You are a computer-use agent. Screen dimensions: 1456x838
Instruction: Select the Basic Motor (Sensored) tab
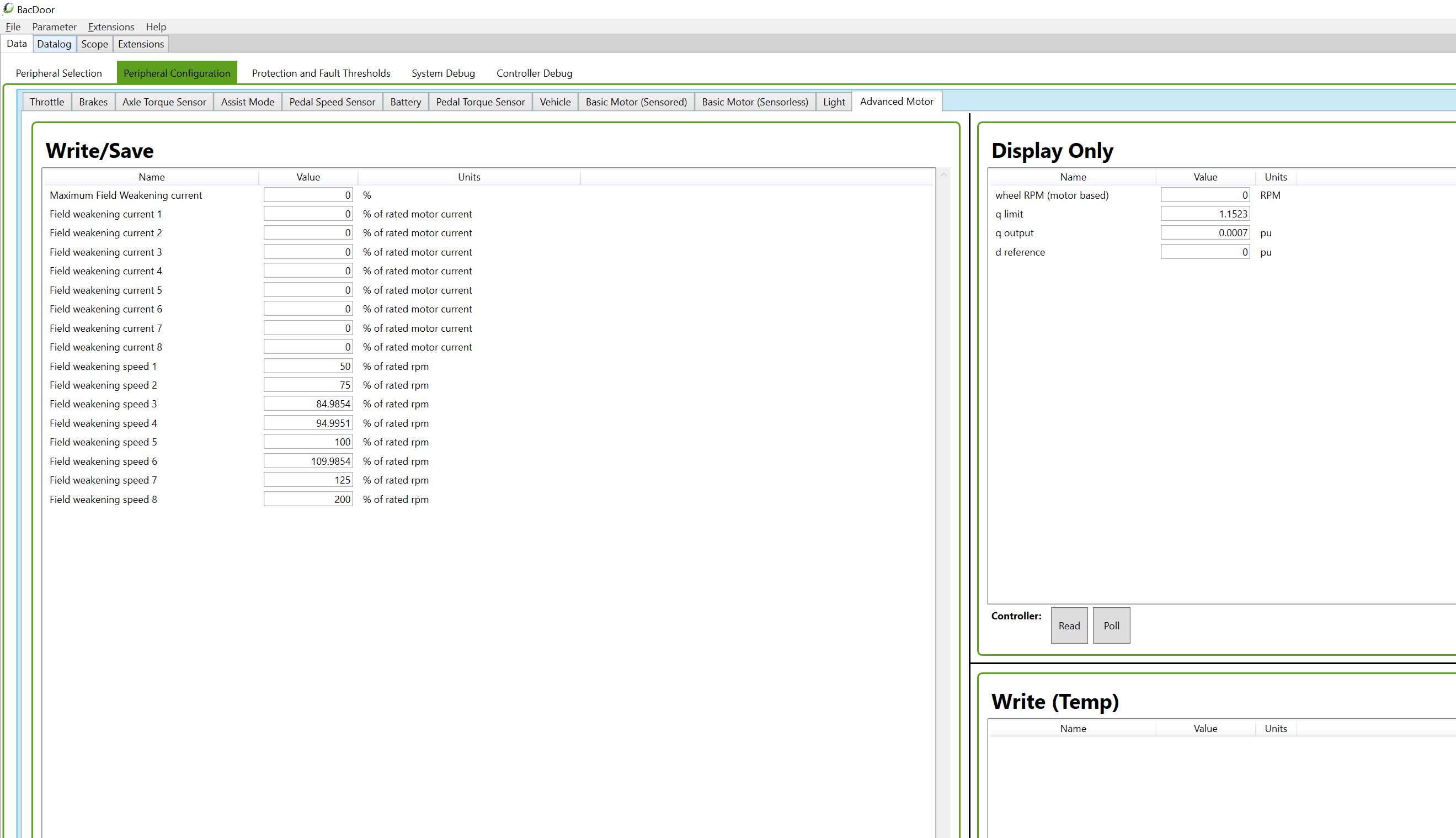[636, 102]
